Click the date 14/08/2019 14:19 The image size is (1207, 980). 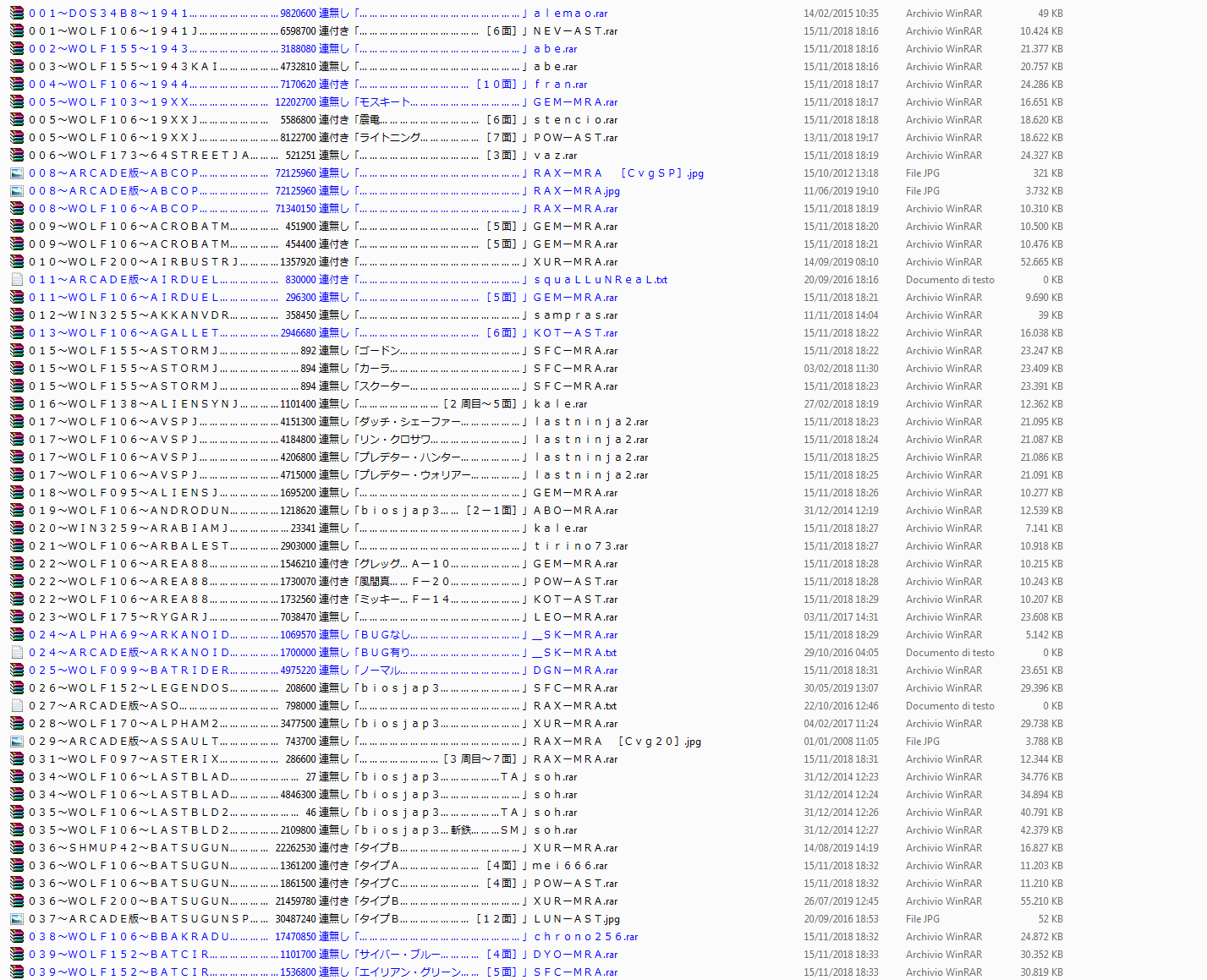point(841,848)
